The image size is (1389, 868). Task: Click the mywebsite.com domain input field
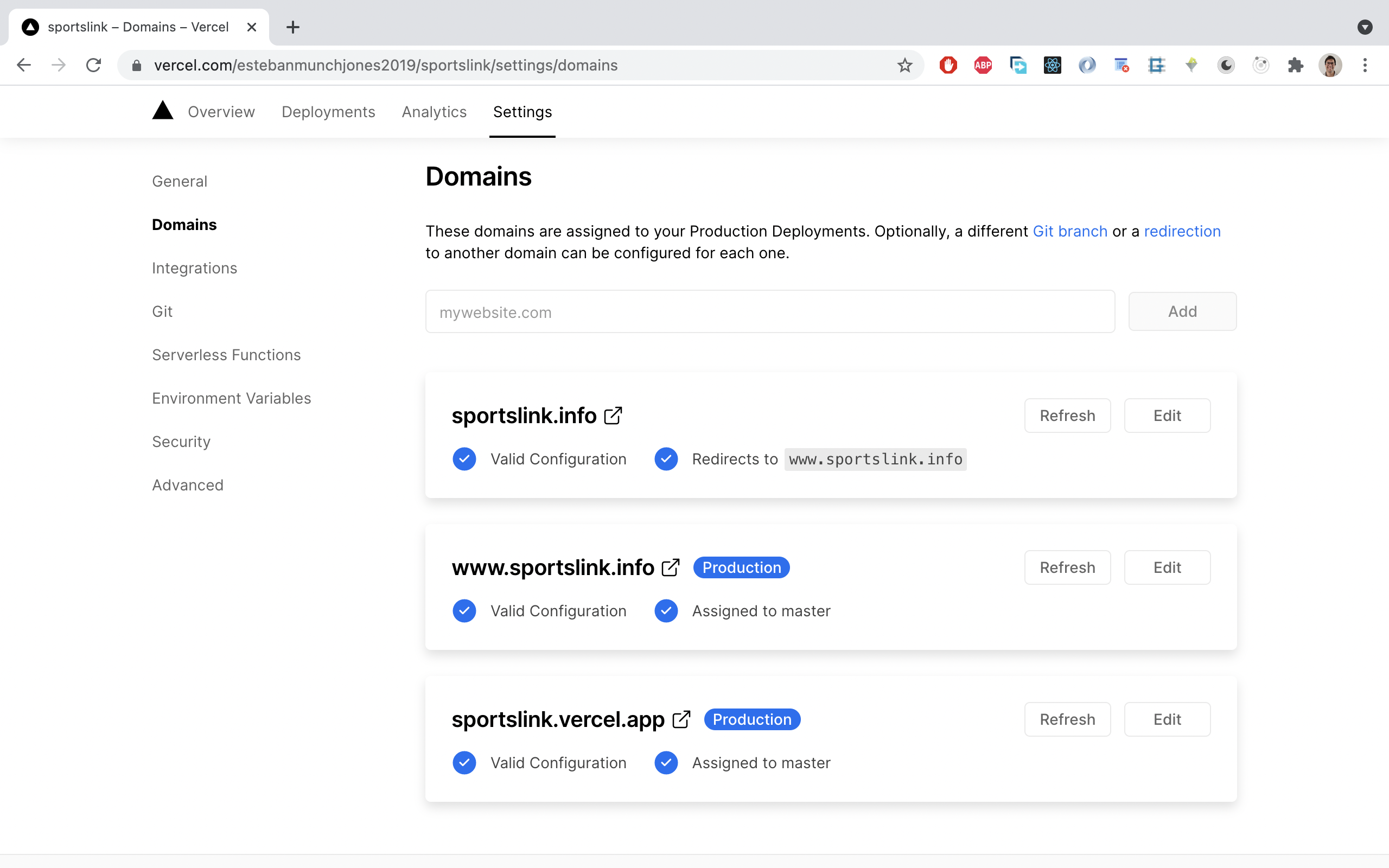pos(769,312)
